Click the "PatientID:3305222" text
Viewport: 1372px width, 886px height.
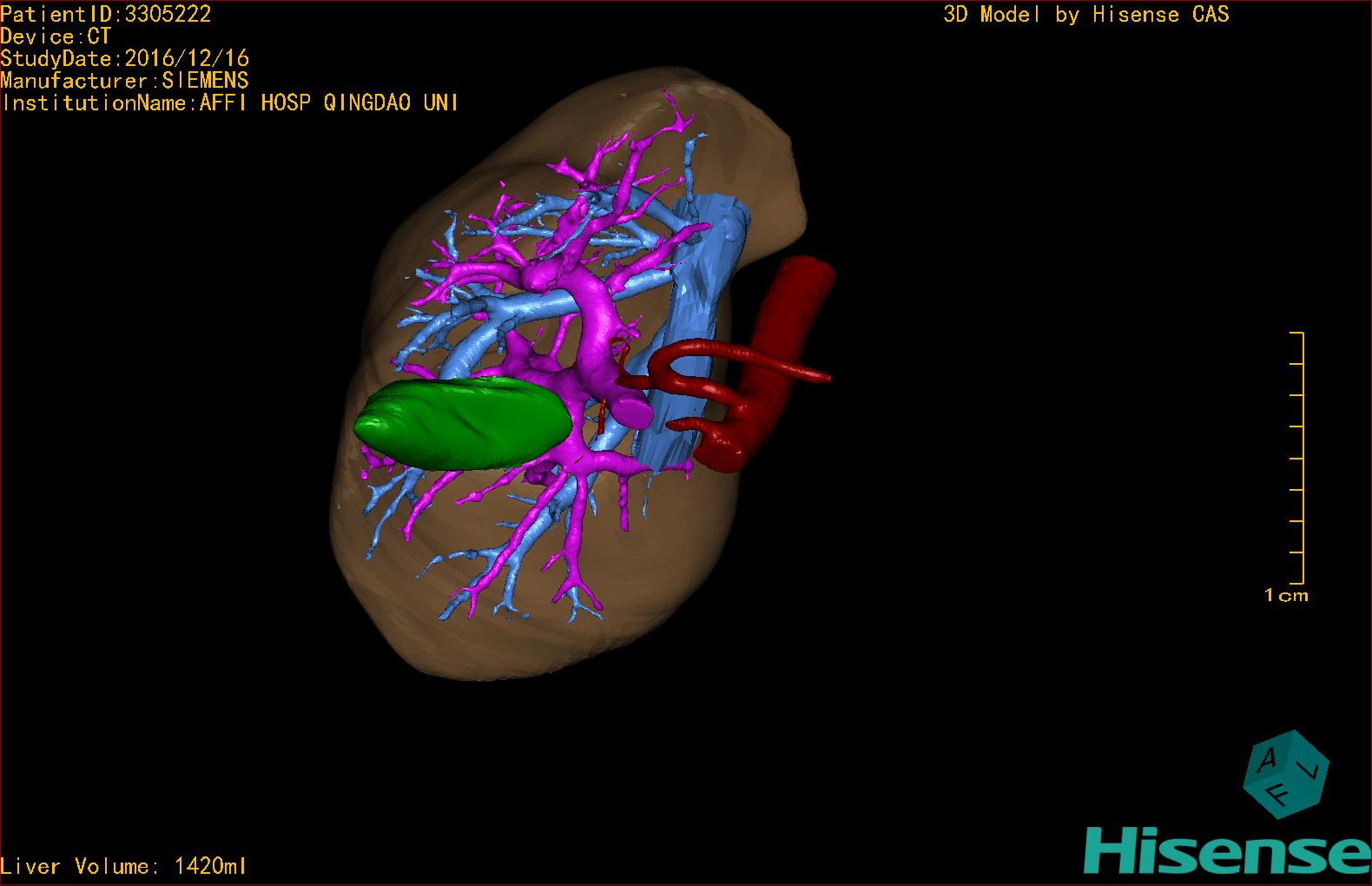click(x=106, y=14)
